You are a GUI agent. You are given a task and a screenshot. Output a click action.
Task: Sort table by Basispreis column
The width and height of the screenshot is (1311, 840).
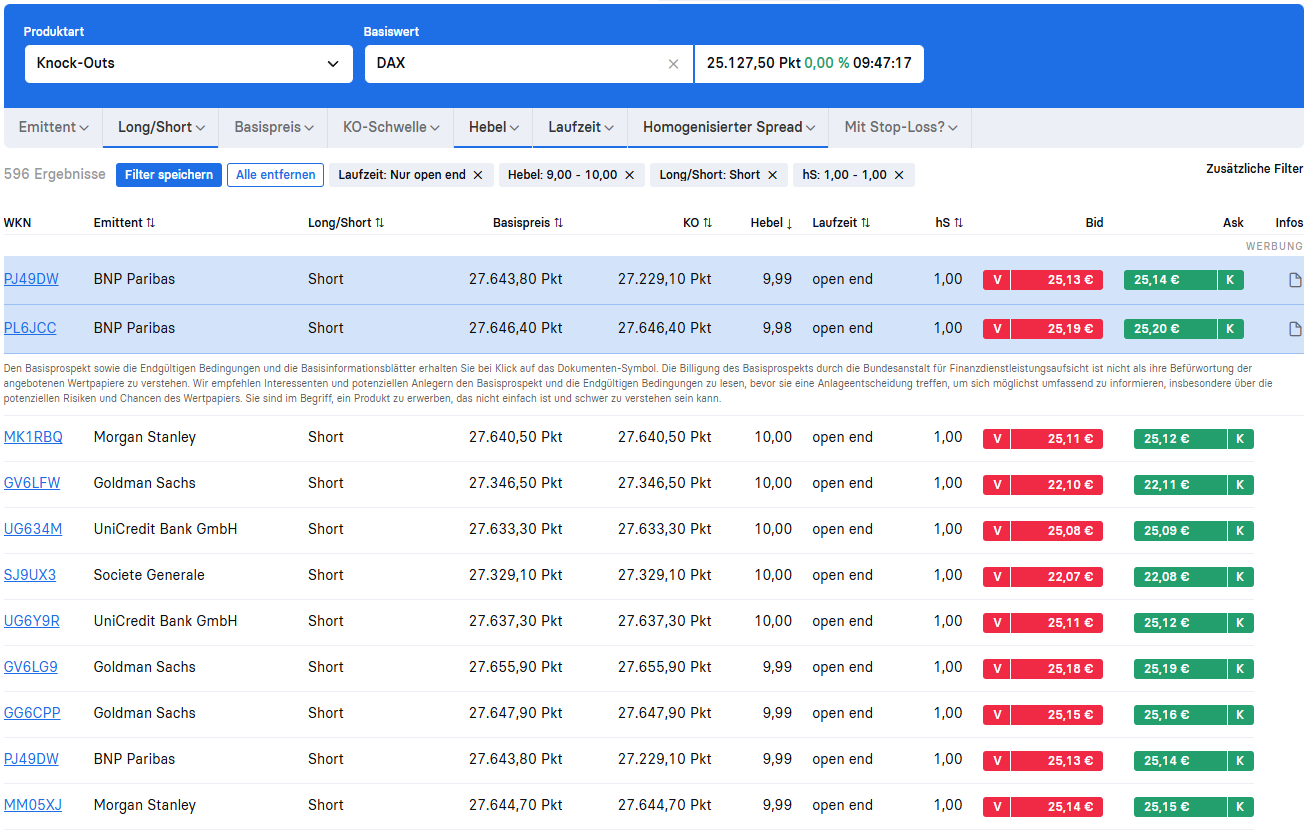(x=528, y=223)
